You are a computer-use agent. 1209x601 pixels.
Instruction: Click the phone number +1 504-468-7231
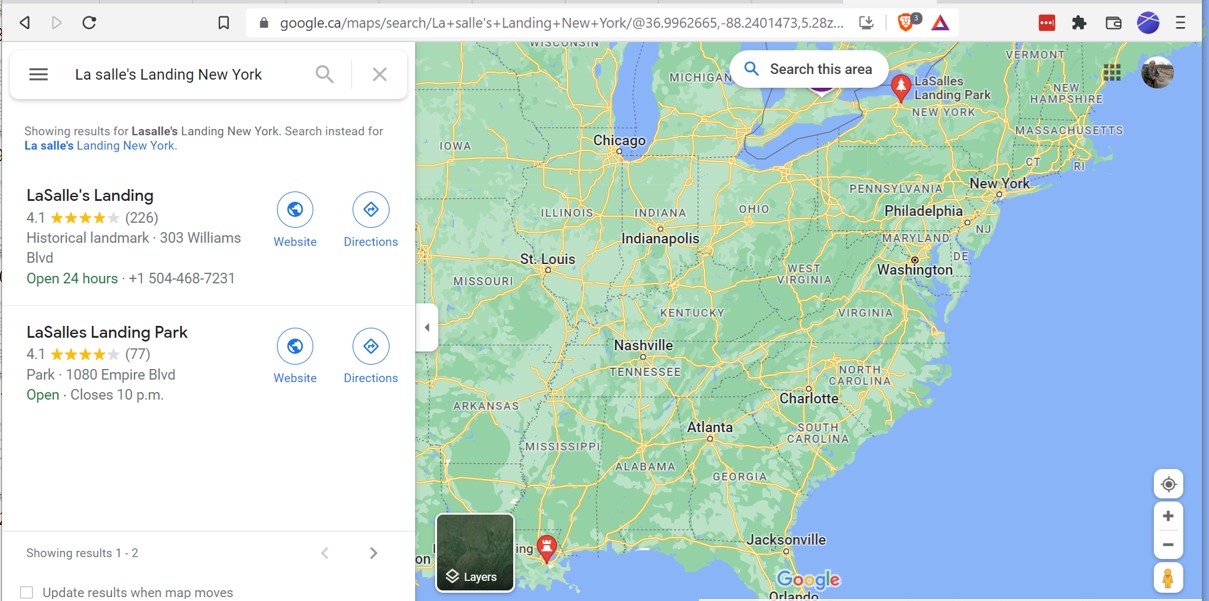[x=182, y=278]
